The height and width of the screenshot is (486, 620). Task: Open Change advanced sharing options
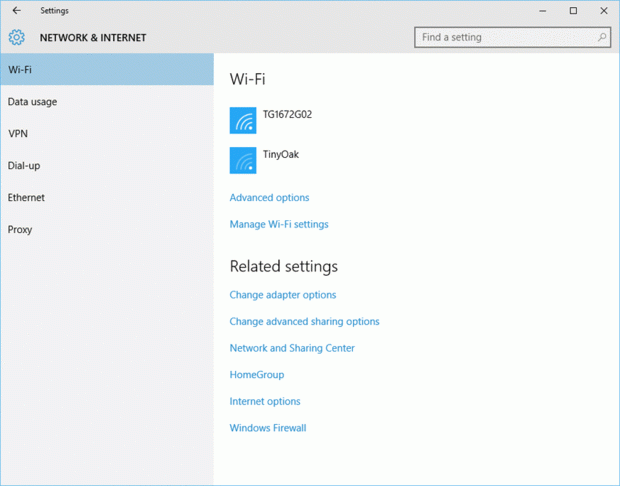pyautogui.click(x=304, y=322)
